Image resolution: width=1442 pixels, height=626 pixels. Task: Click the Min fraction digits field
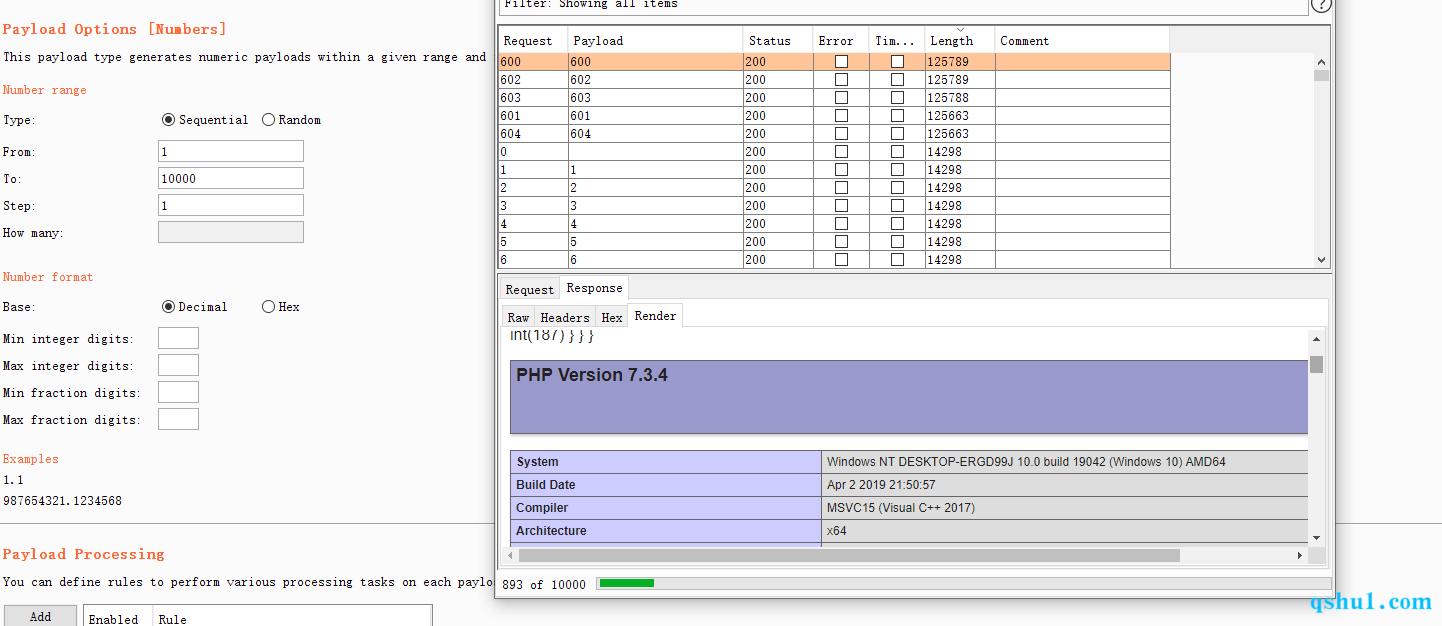point(178,392)
